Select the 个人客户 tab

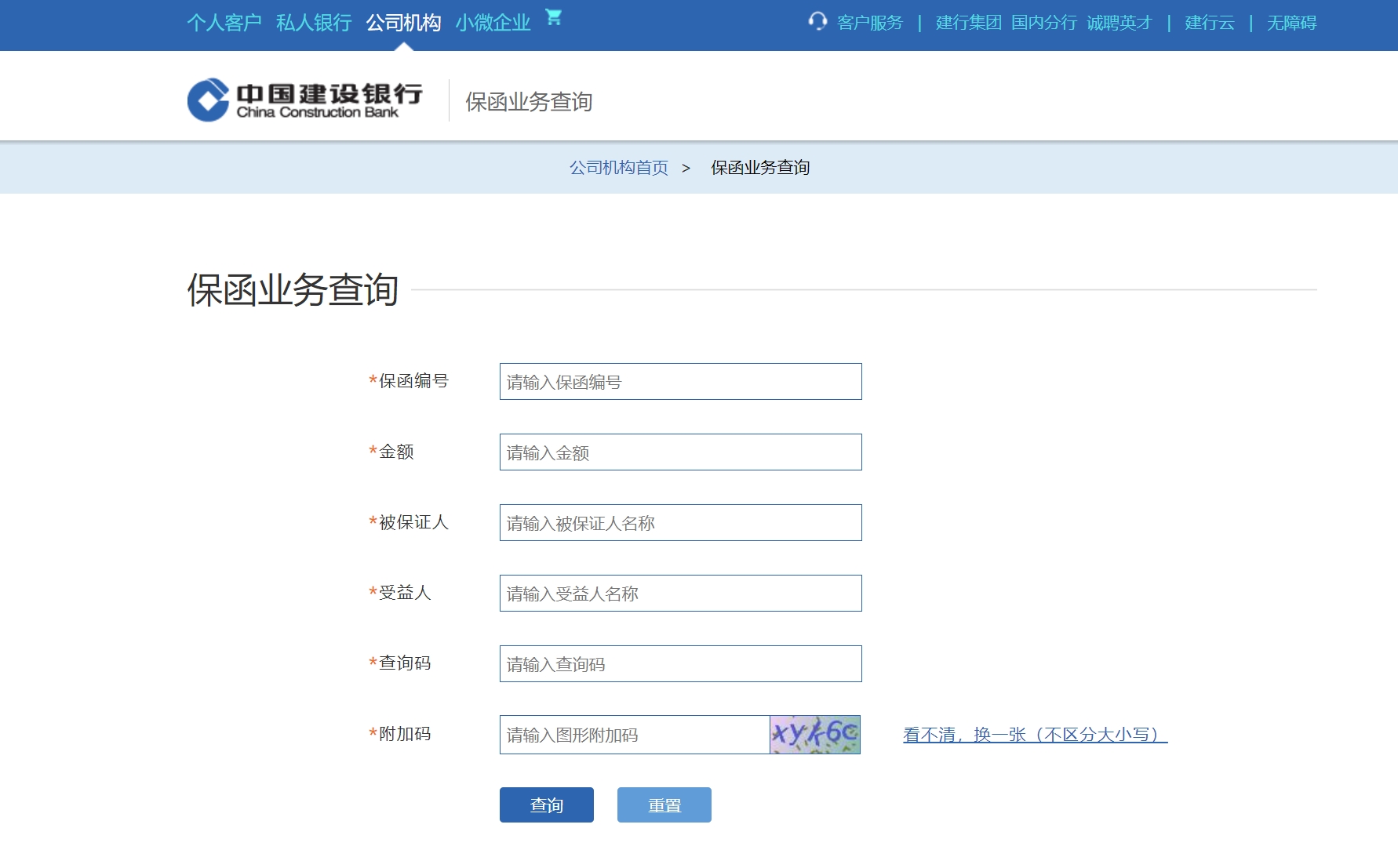point(224,23)
